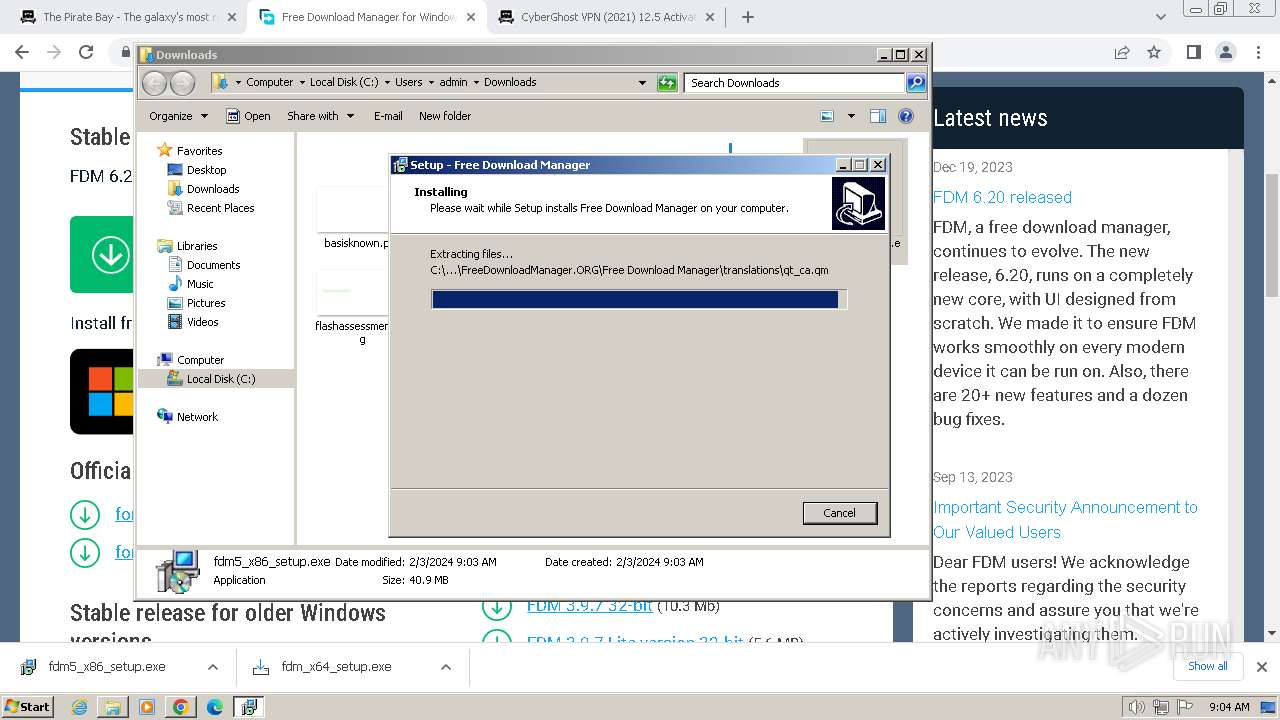Click the installation progress bar

click(639, 300)
